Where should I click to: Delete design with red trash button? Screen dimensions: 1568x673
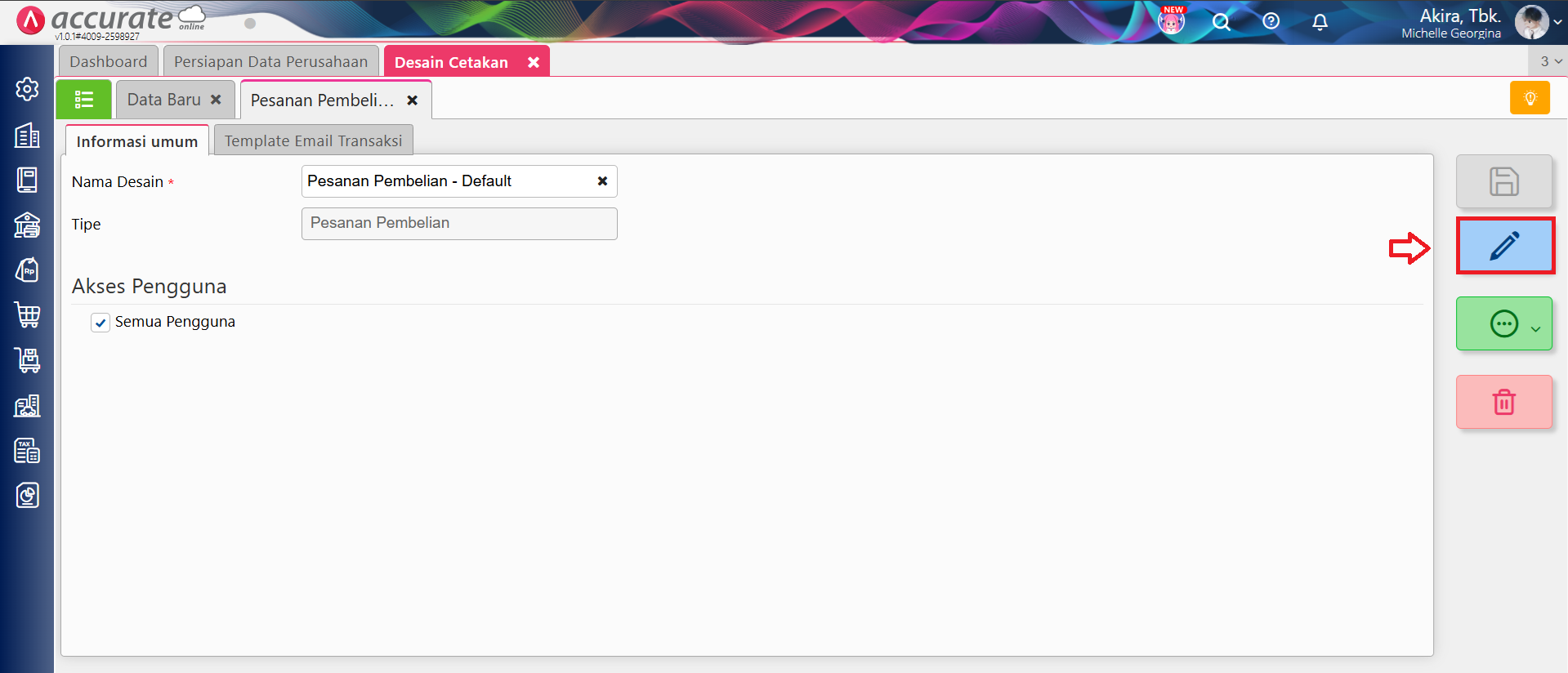pos(1503,402)
